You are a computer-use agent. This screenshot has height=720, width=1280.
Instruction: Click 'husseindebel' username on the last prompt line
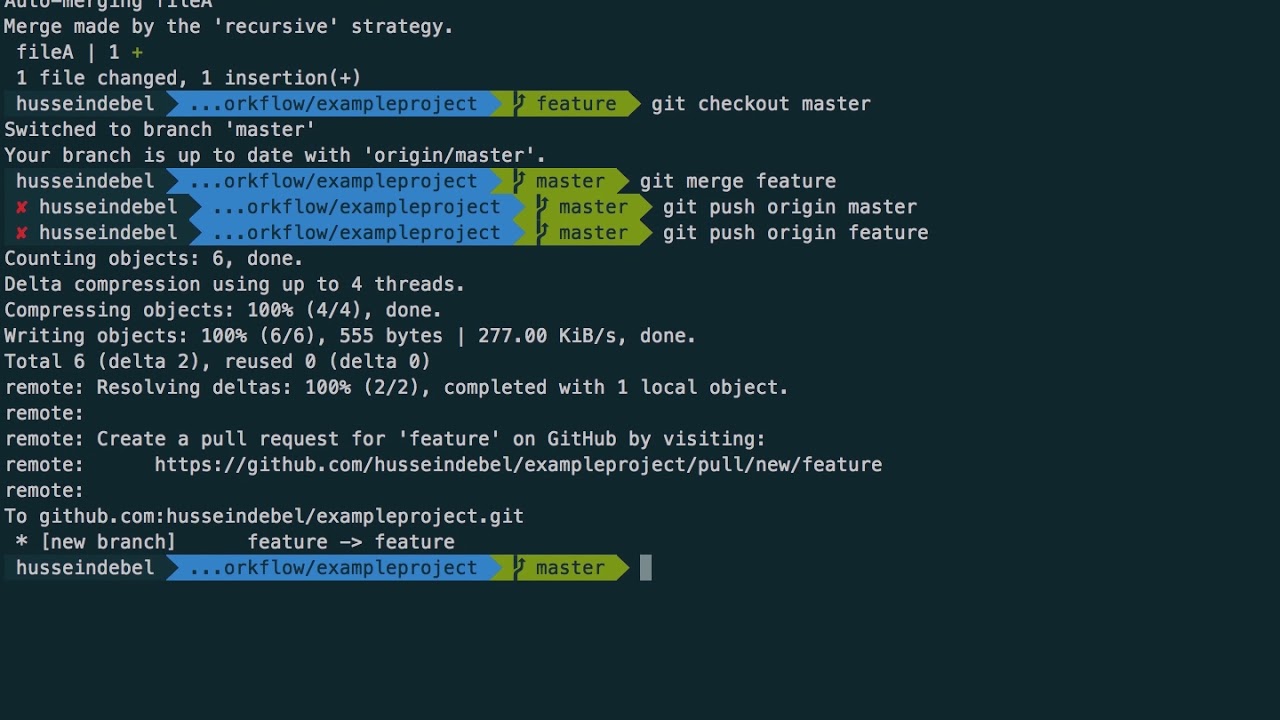click(85, 568)
